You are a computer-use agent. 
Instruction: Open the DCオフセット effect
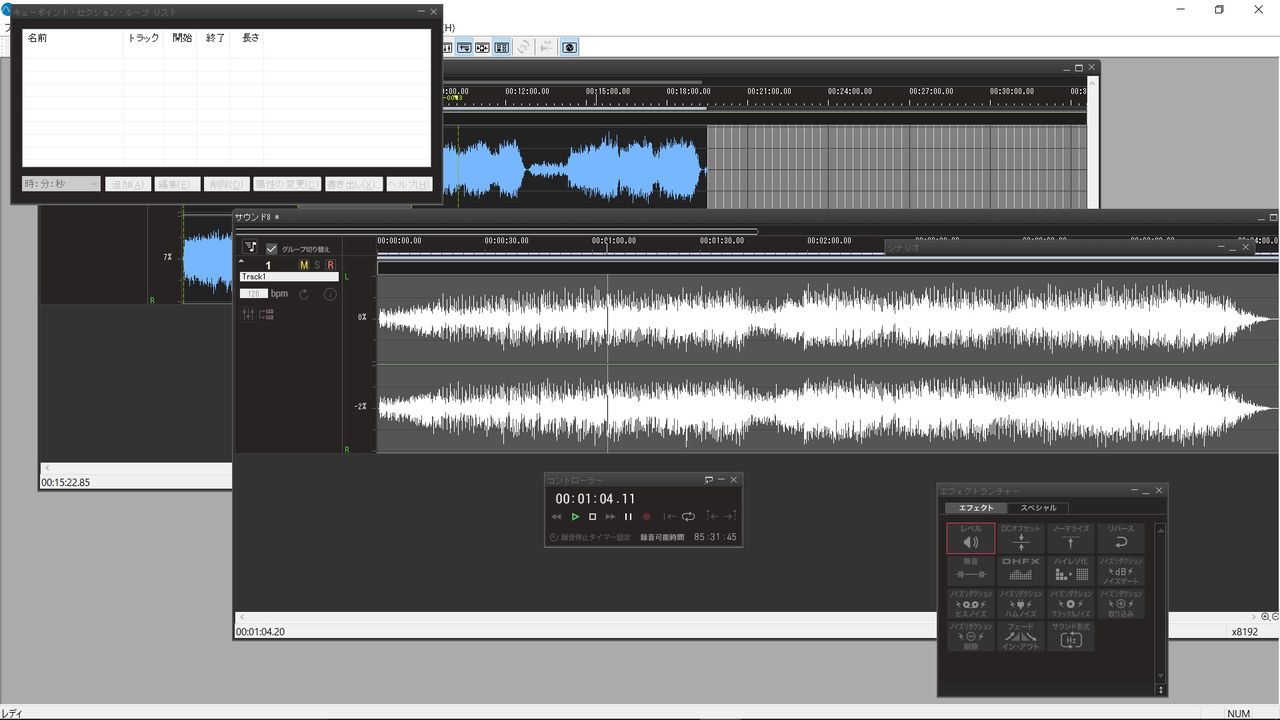pyautogui.click(x=1021, y=538)
